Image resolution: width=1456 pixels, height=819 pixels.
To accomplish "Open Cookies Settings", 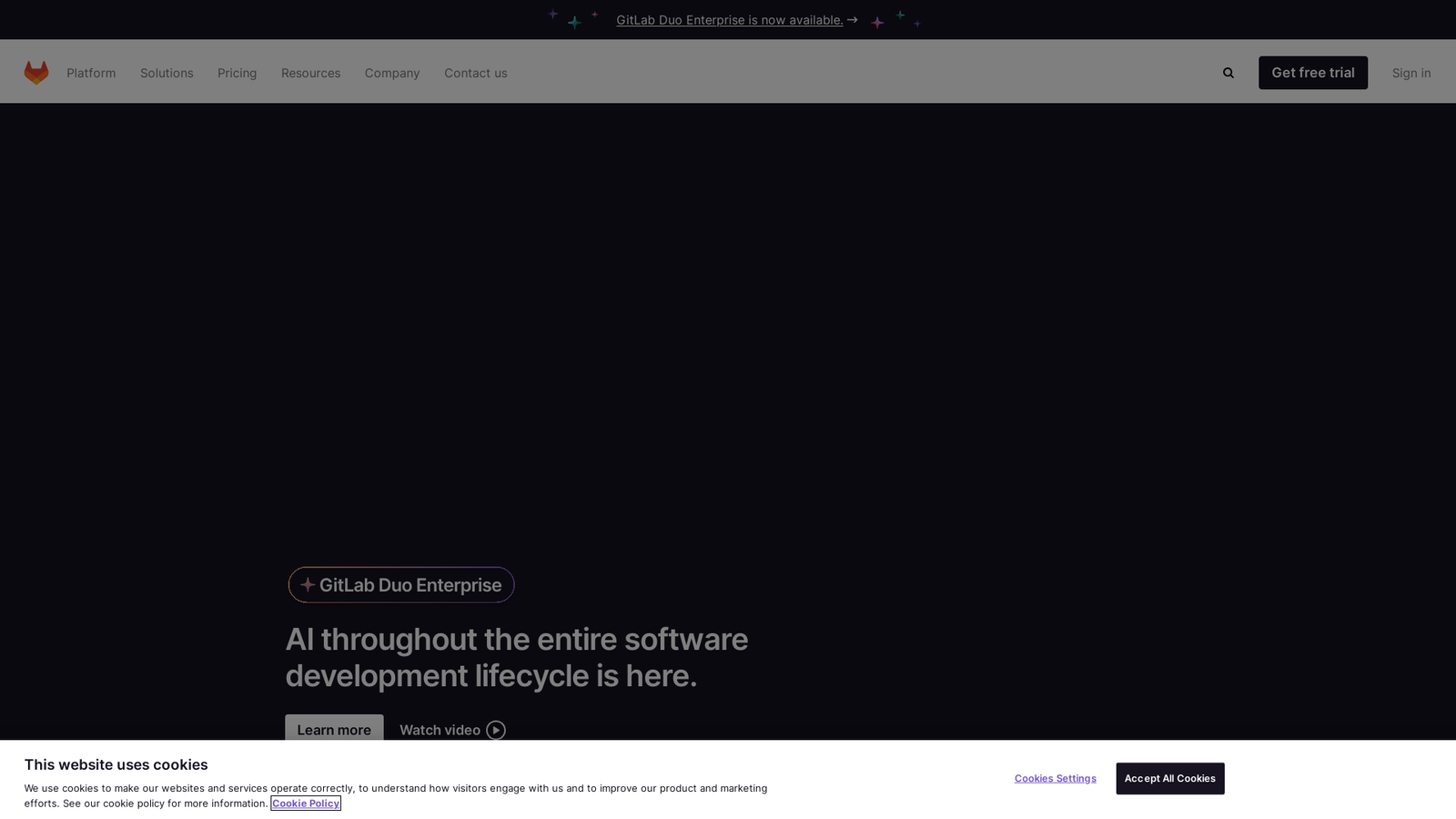I will click(x=1056, y=778).
